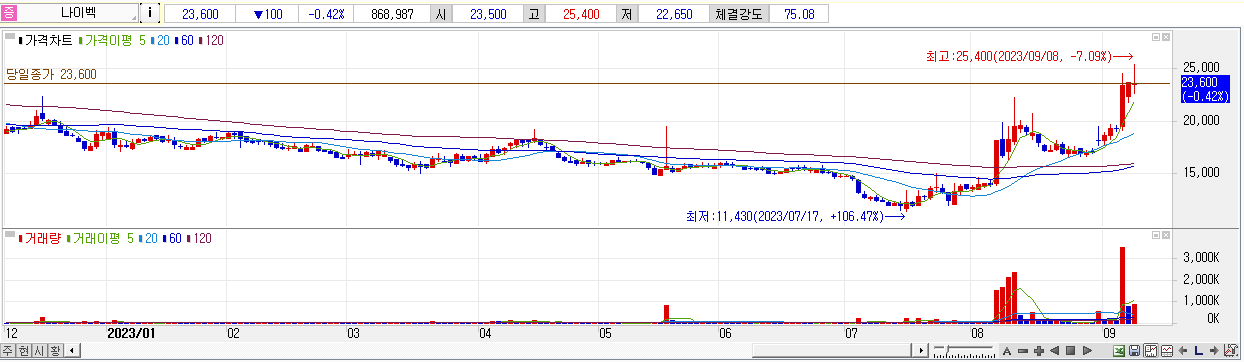Click the 2023/01 date axis label
1244x362 pixels.
132,332
